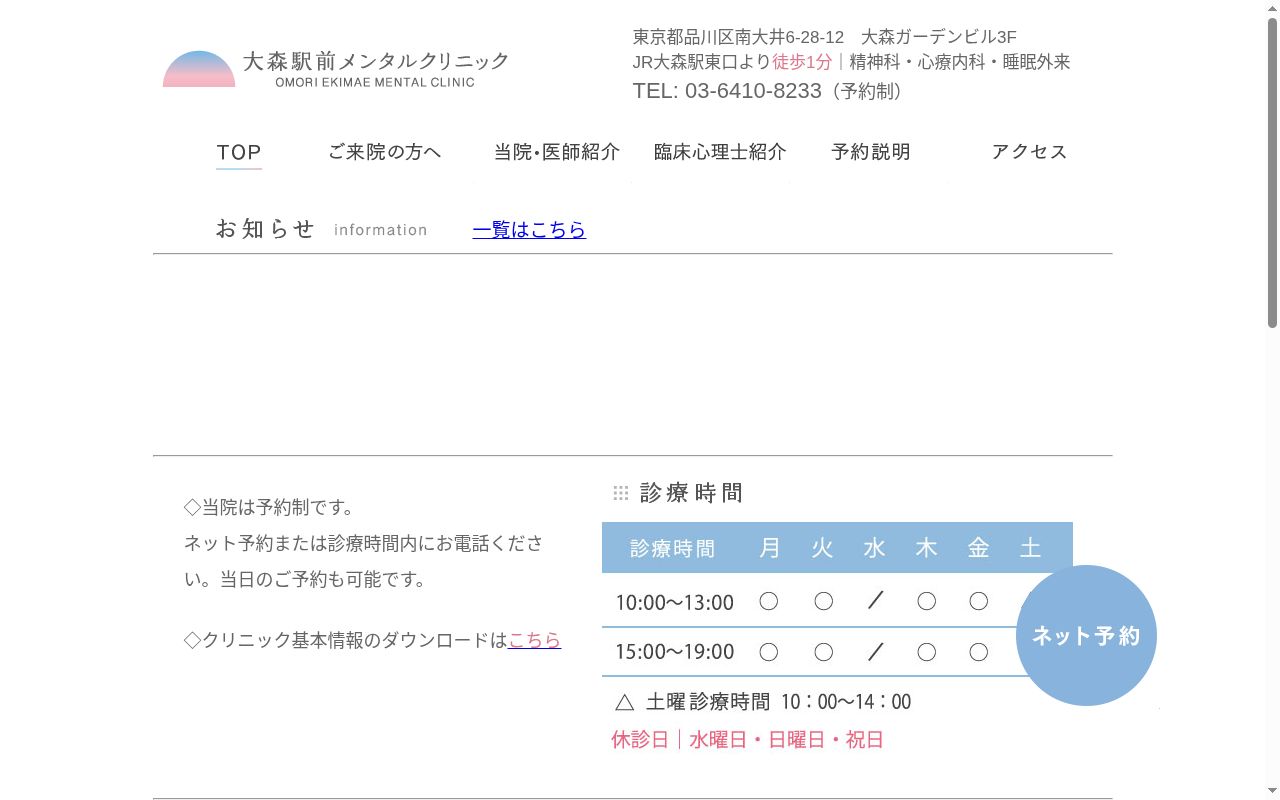Click the 土 column header
The width and height of the screenshot is (1280, 800).
(x=1031, y=548)
